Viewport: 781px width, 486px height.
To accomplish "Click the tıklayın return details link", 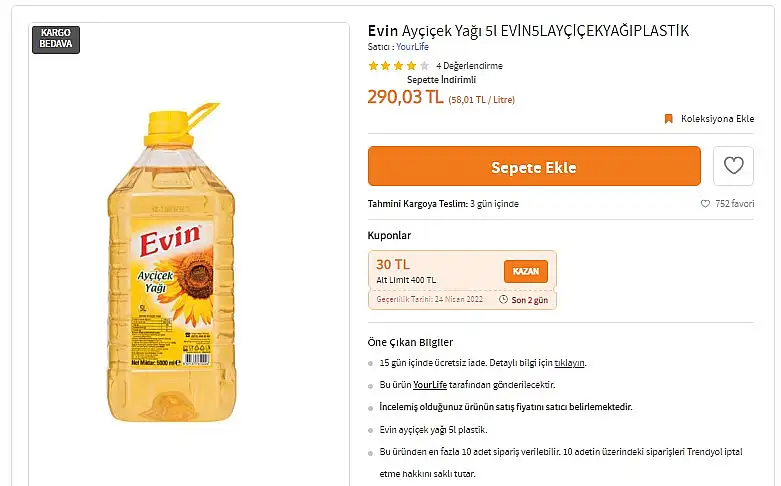I will coord(569,363).
